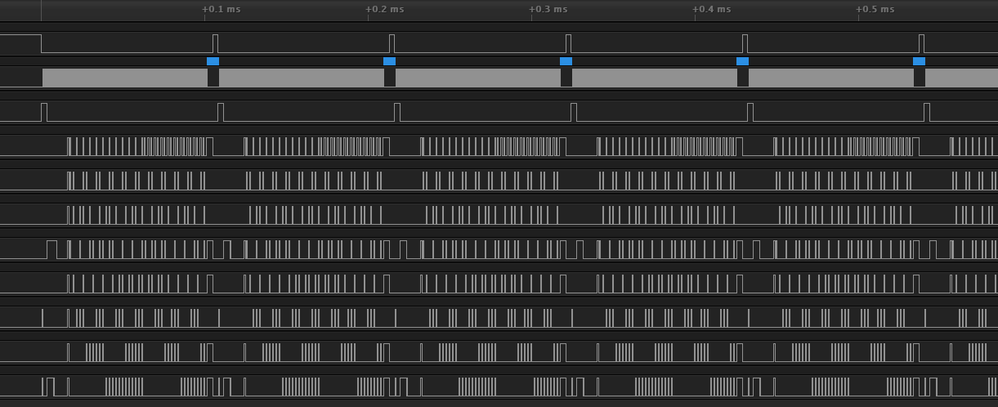This screenshot has width=998, height=407.
Task: Click gray decoded frame between +0.1 and +0.2 ms
Action: [302, 78]
